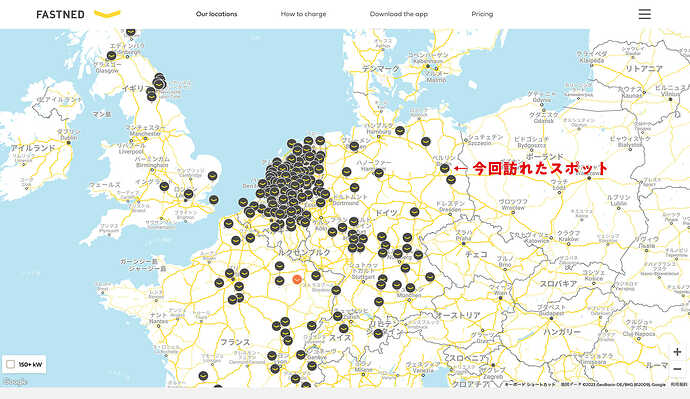This screenshot has height=399, width=690.
Task: Select the station marker just southeast of Berlin
Action: (x=451, y=179)
